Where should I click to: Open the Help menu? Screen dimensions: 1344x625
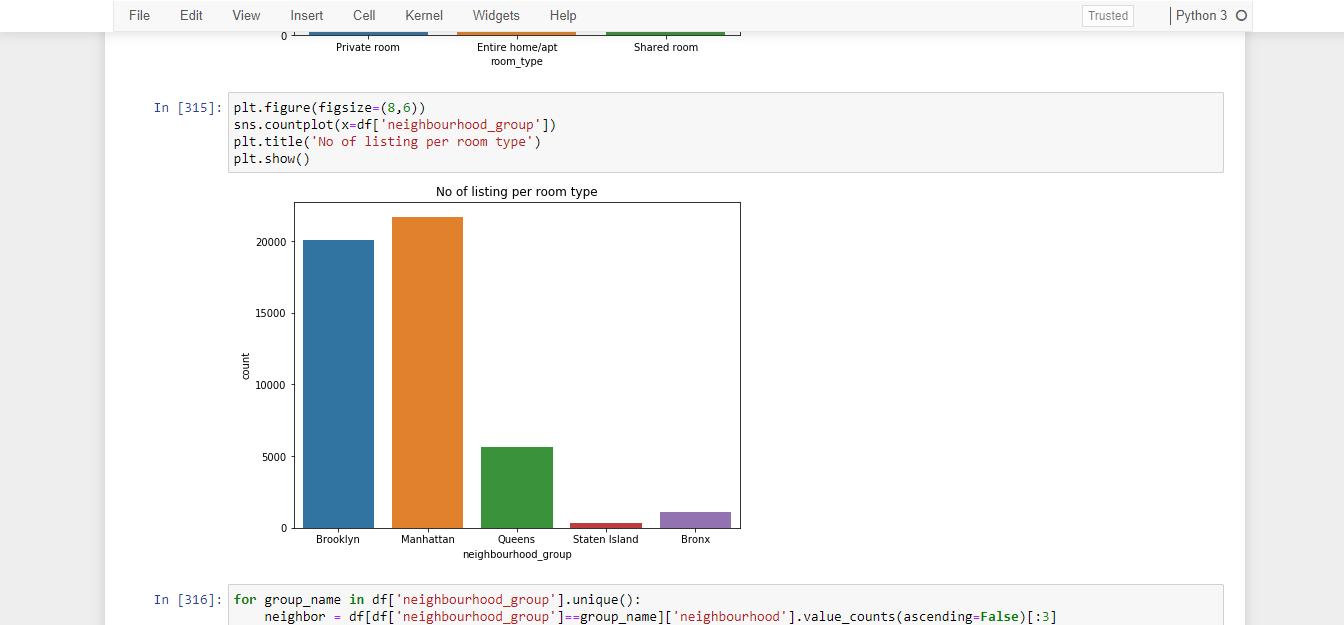click(563, 15)
